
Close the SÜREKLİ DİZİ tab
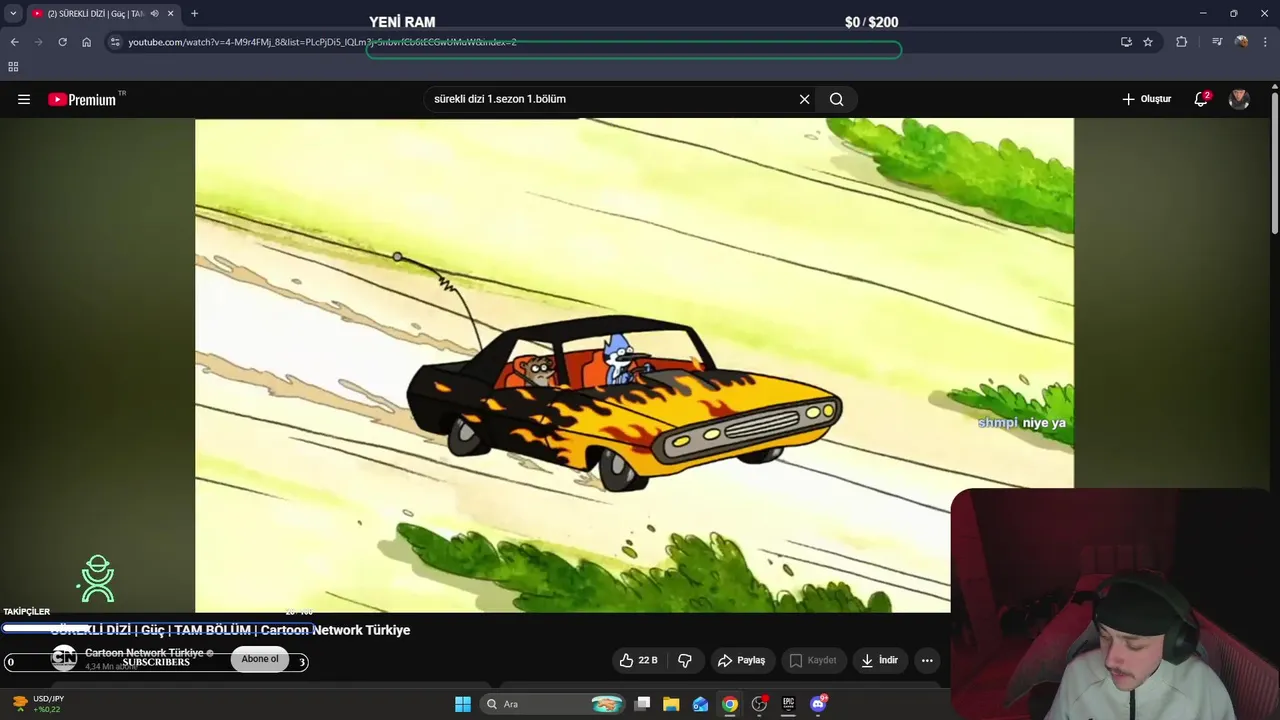[x=170, y=14]
